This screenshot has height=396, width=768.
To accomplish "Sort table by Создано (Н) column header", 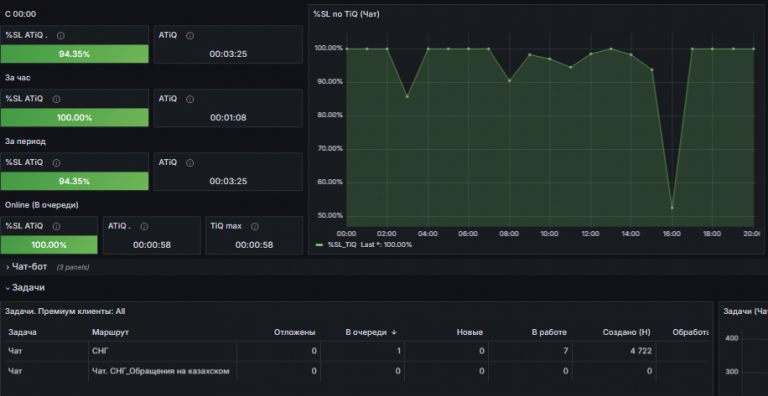I will pyautogui.click(x=626, y=332).
